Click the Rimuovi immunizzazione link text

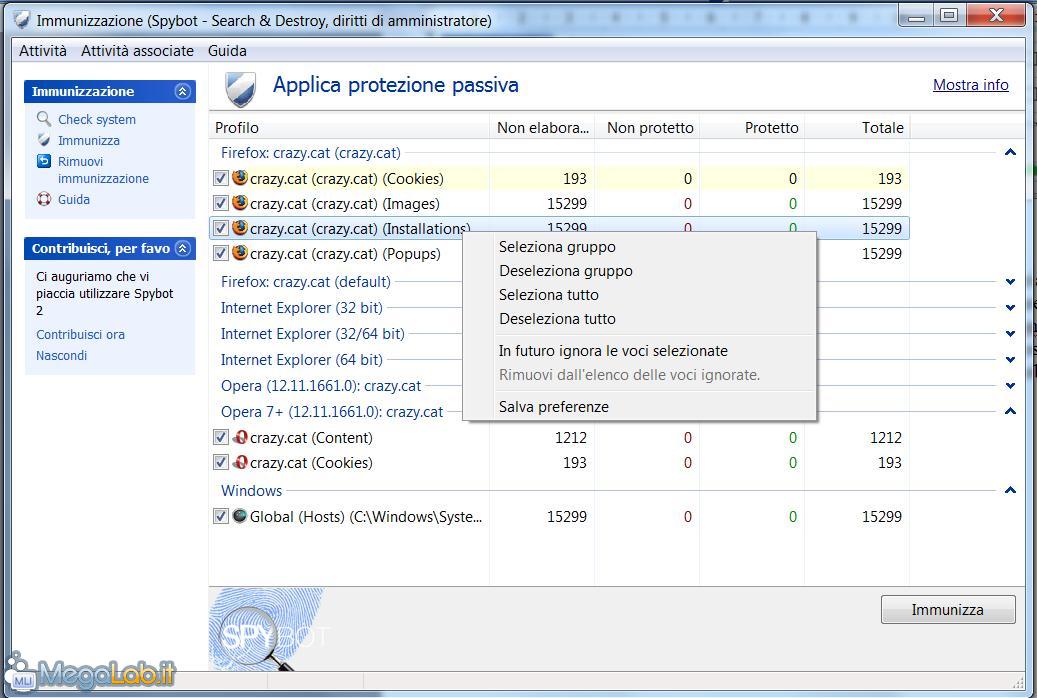pyautogui.click(x=103, y=169)
